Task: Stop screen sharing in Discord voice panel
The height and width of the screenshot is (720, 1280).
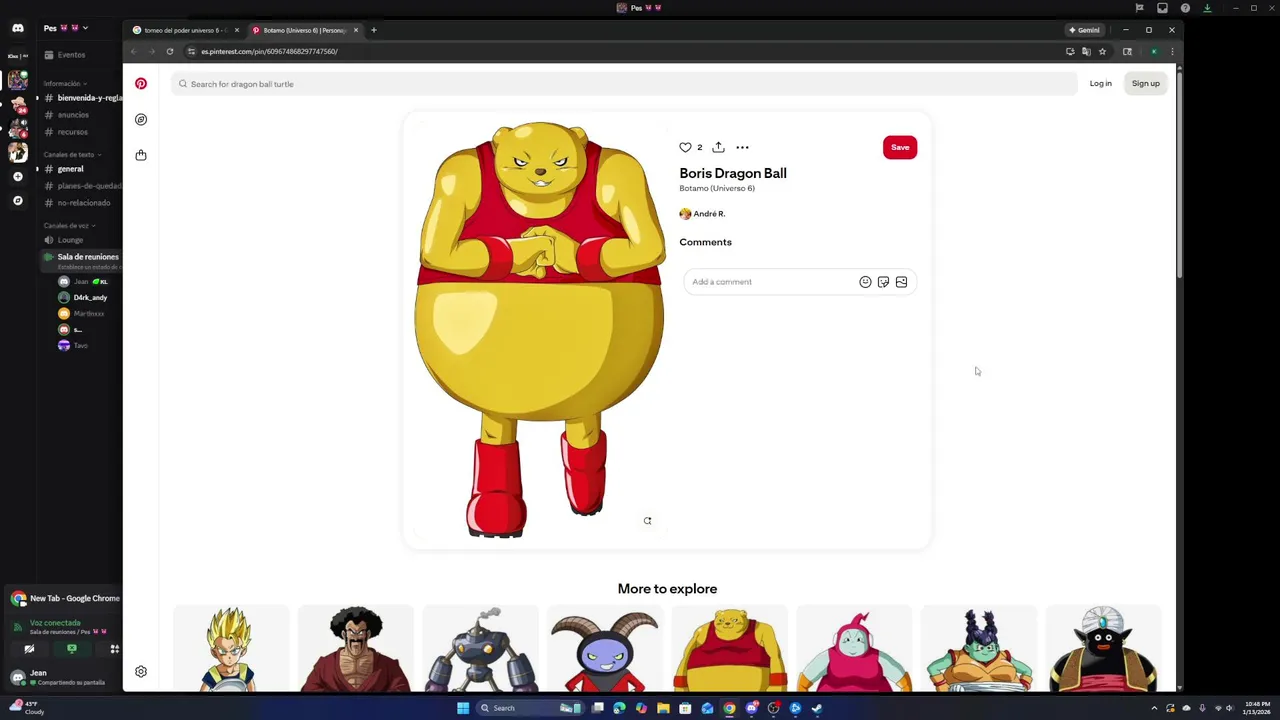Action: pos(71,649)
